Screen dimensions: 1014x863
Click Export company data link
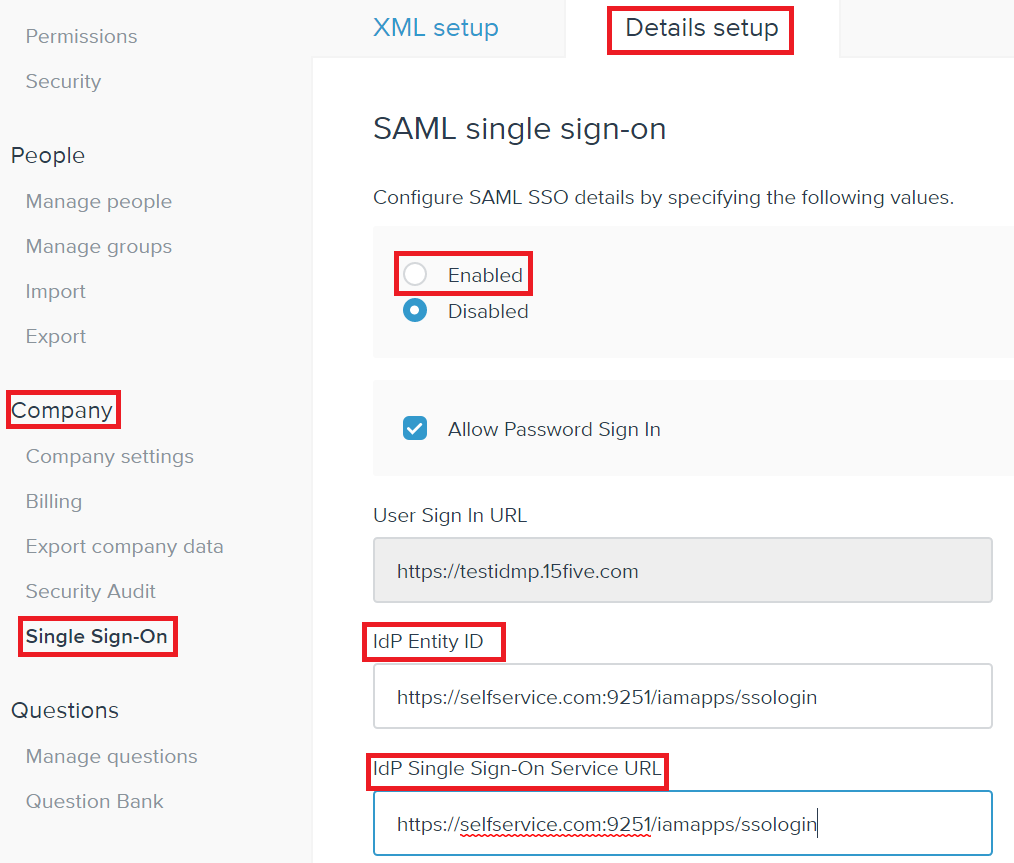[125, 546]
